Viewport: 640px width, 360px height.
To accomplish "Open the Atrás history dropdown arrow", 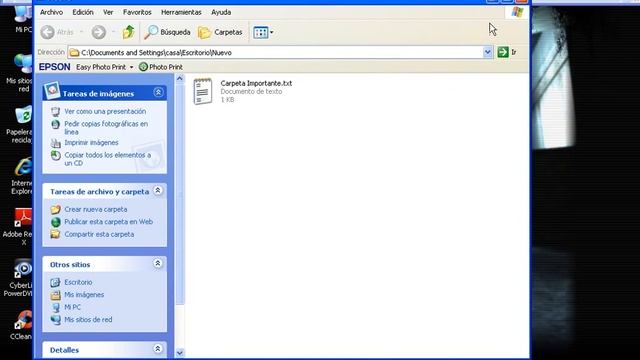I will (x=81, y=32).
